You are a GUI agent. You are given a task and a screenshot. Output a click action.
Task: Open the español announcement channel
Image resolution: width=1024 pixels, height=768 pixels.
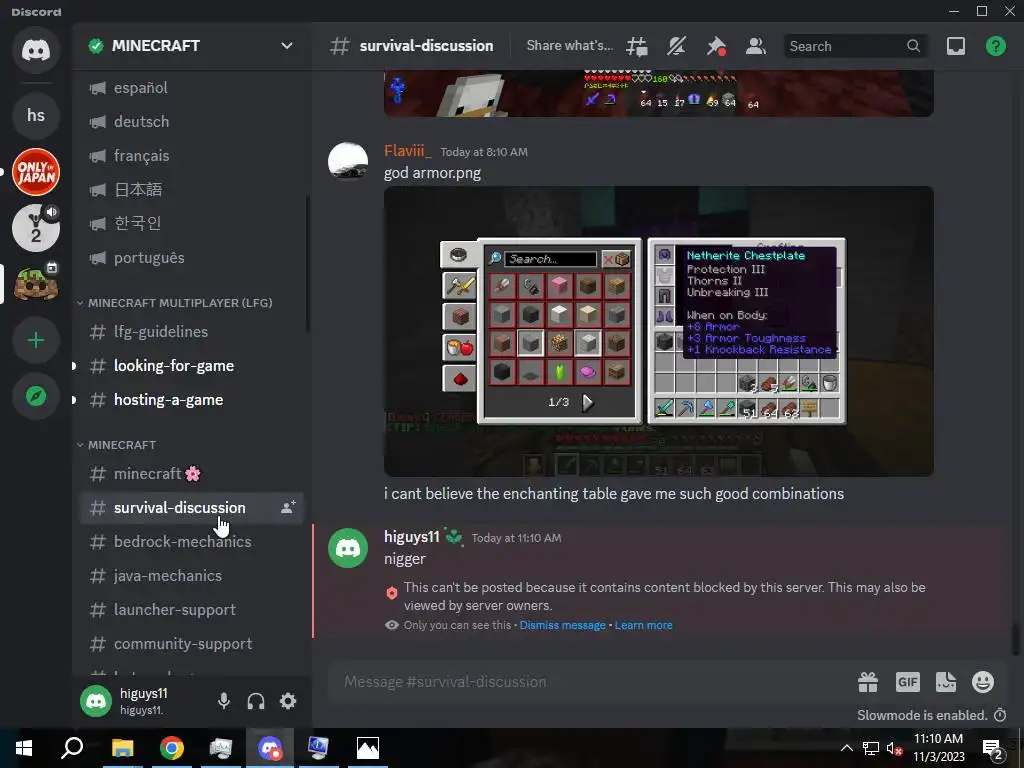click(191, 88)
